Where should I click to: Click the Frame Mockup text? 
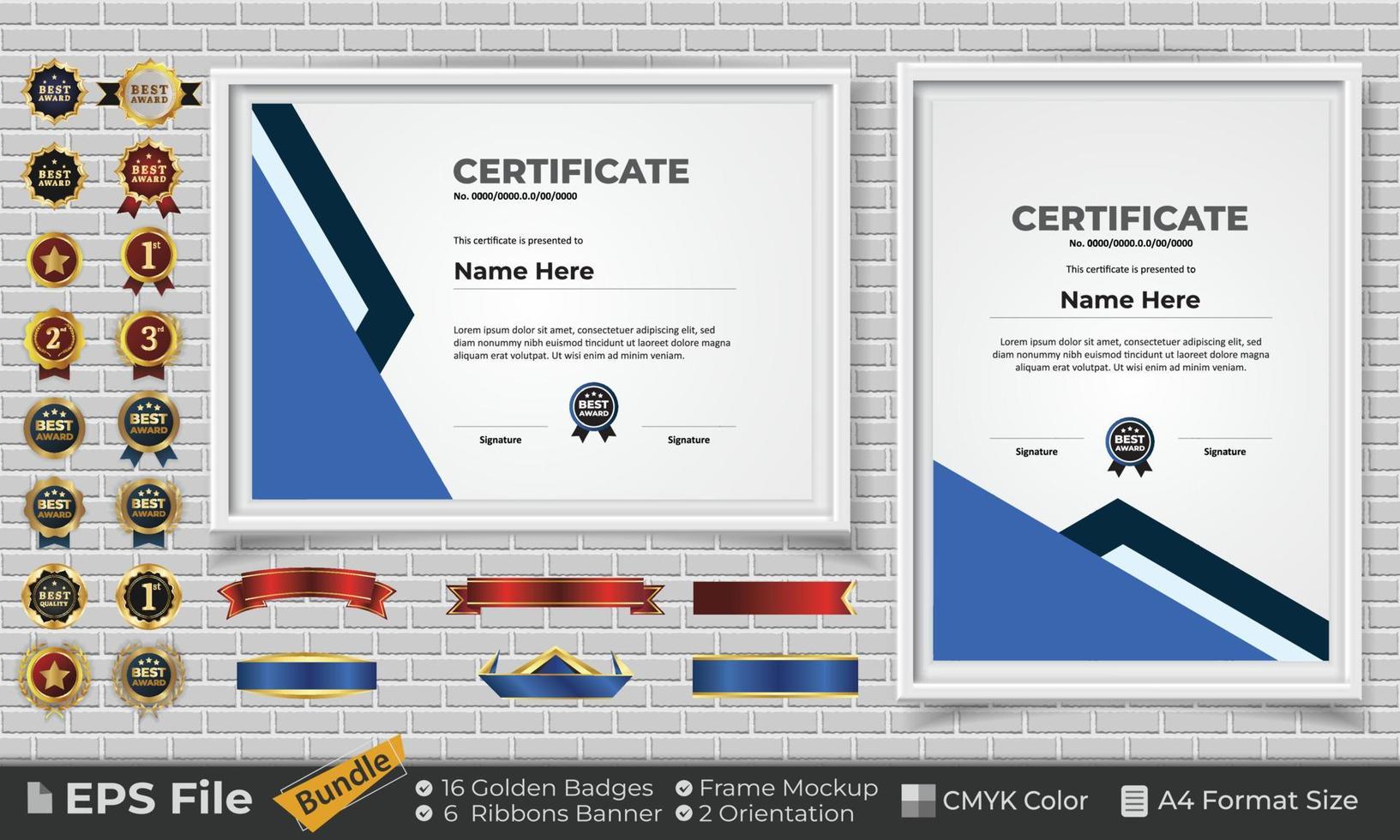click(789, 788)
